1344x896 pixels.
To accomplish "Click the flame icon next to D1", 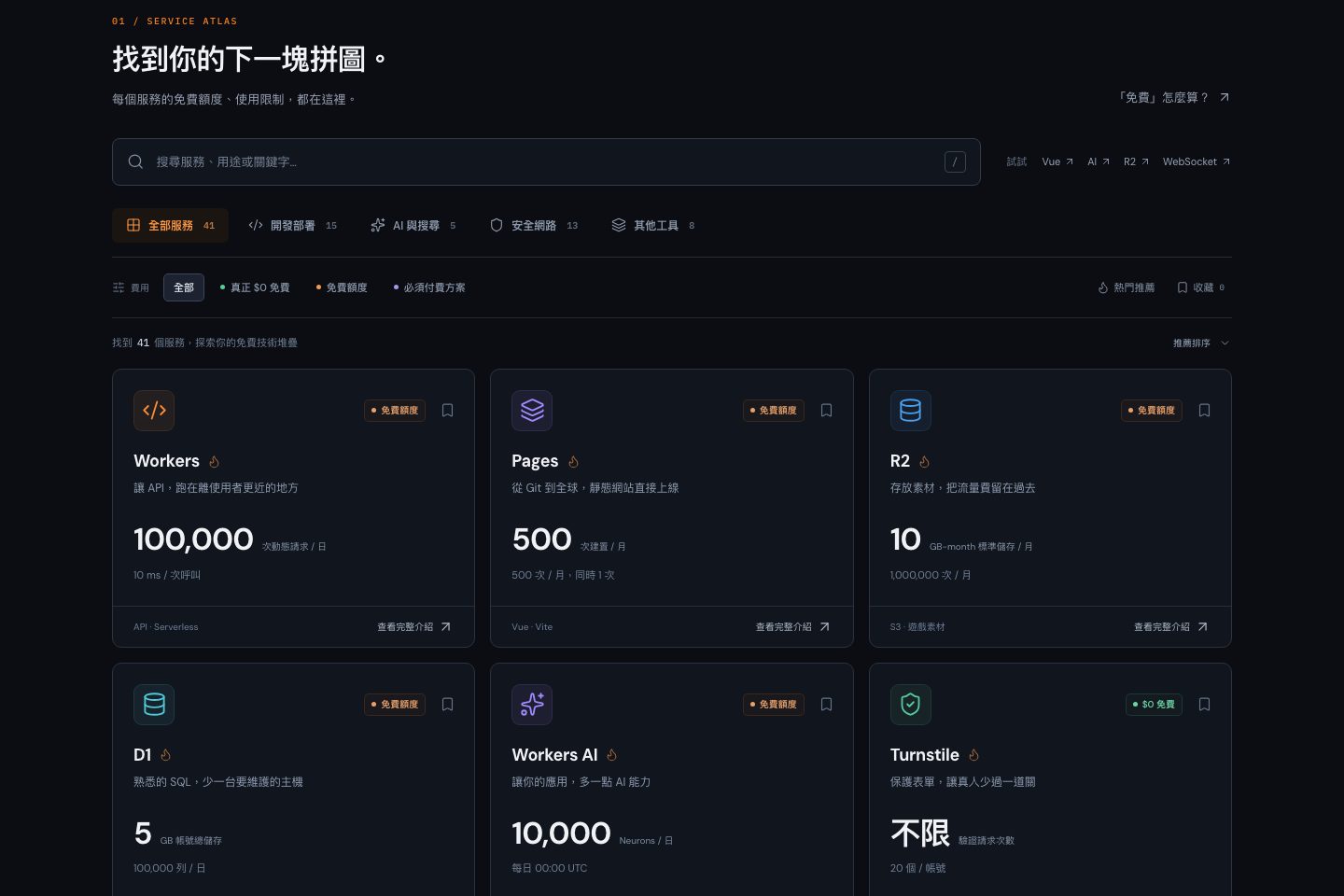I will click(x=165, y=754).
